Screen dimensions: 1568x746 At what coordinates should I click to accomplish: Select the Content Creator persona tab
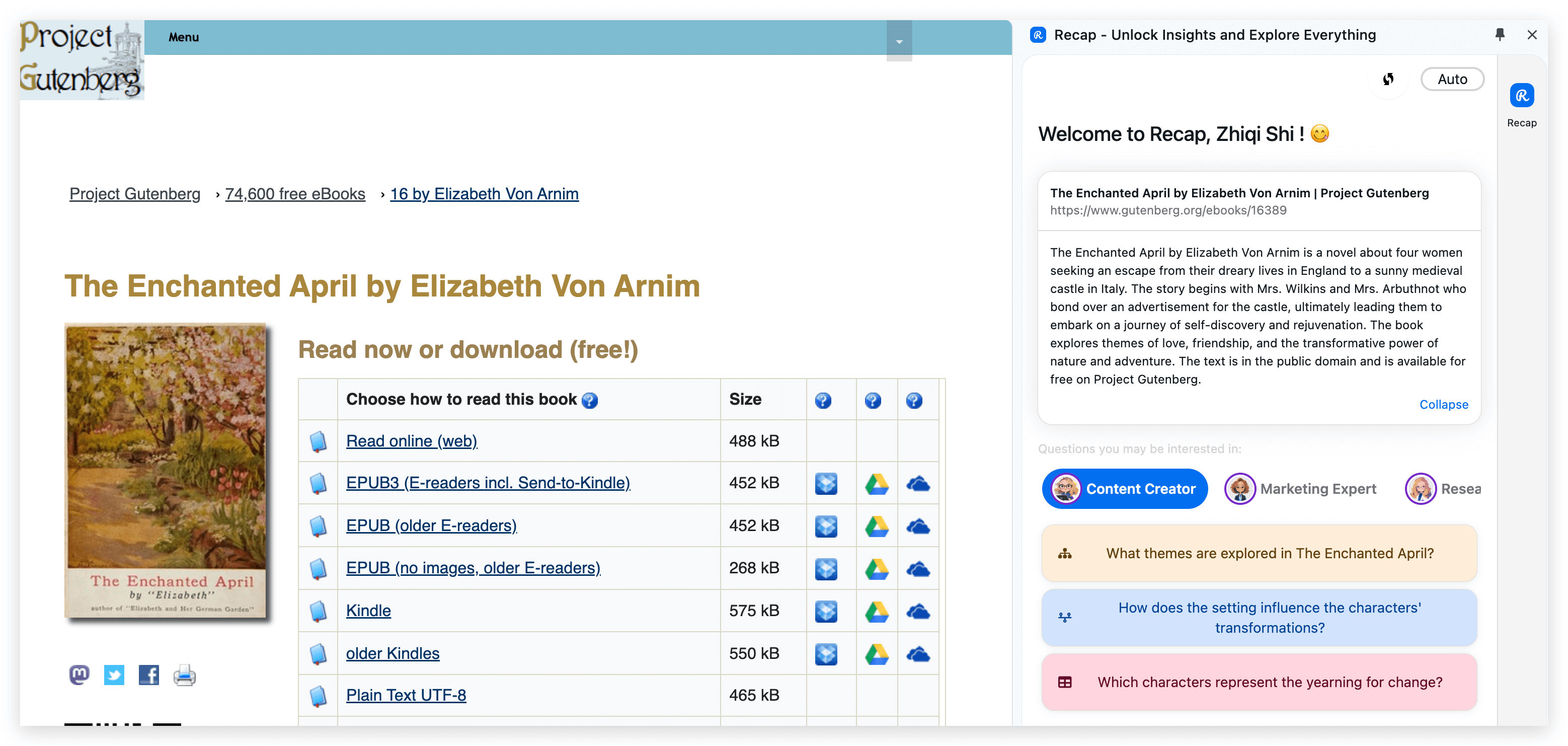pyautogui.click(x=1125, y=488)
